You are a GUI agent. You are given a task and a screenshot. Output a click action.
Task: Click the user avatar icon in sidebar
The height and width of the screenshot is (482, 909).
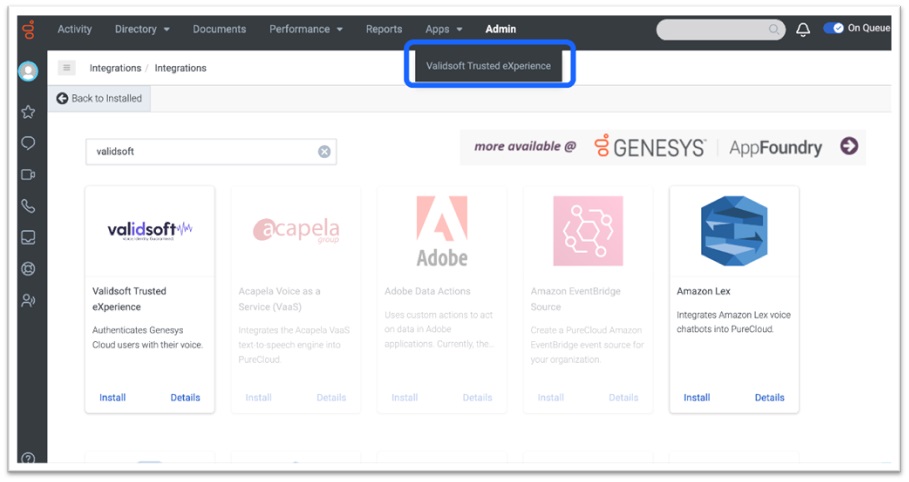tap(28, 71)
